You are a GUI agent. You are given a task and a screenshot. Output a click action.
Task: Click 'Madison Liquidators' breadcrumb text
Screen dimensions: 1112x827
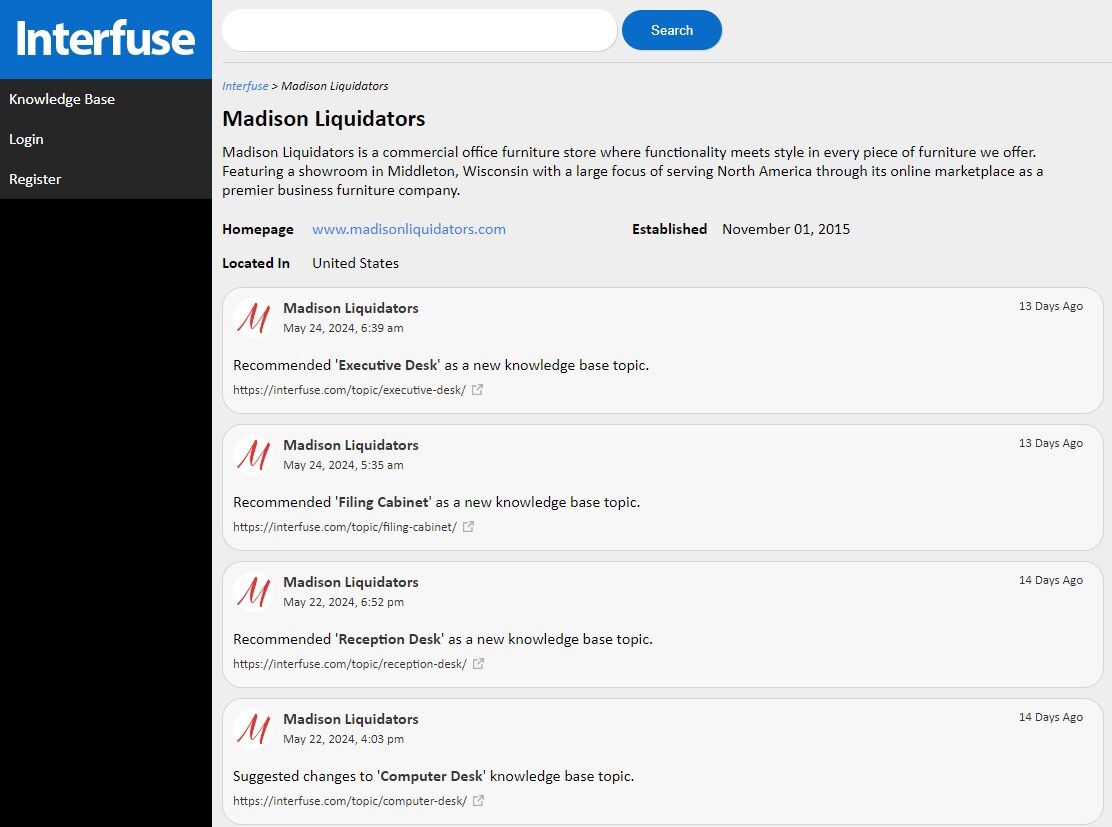pyautogui.click(x=335, y=86)
